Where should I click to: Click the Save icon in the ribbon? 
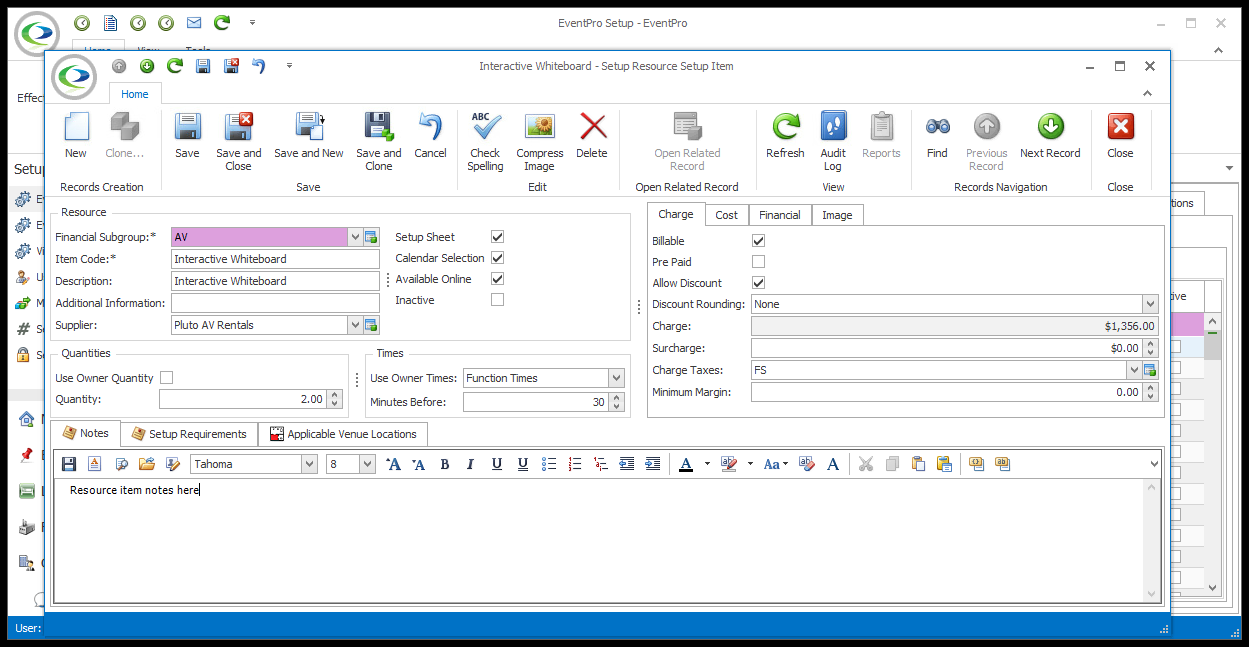click(187, 127)
